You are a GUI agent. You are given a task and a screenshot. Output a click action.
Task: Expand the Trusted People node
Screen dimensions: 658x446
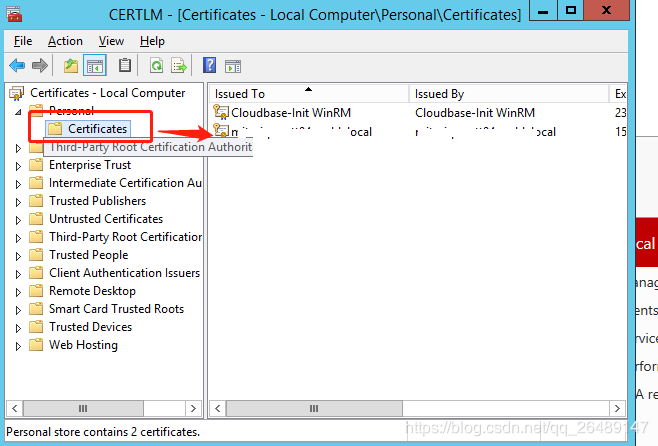18,256
